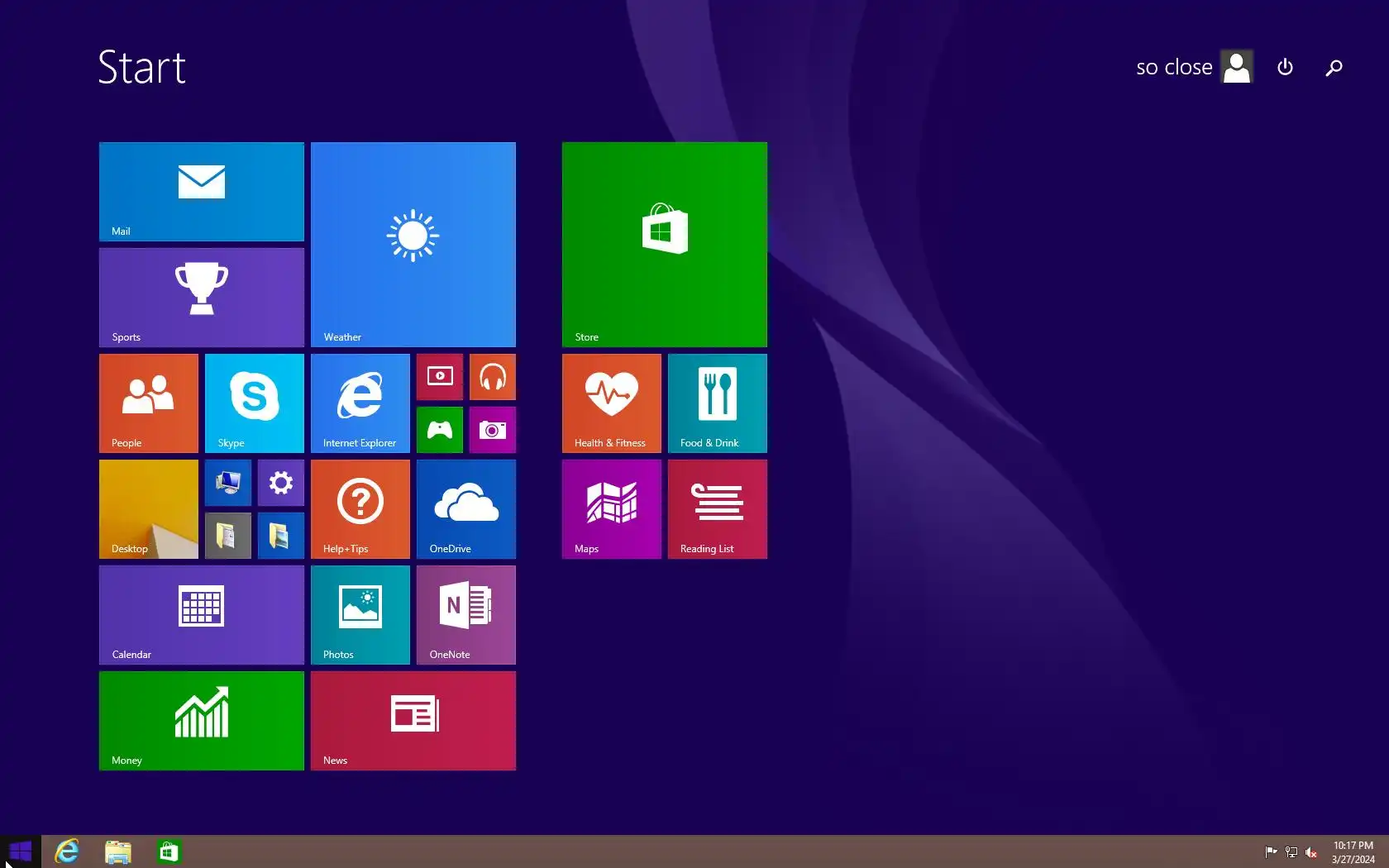Open the Power options button

tap(1285, 67)
